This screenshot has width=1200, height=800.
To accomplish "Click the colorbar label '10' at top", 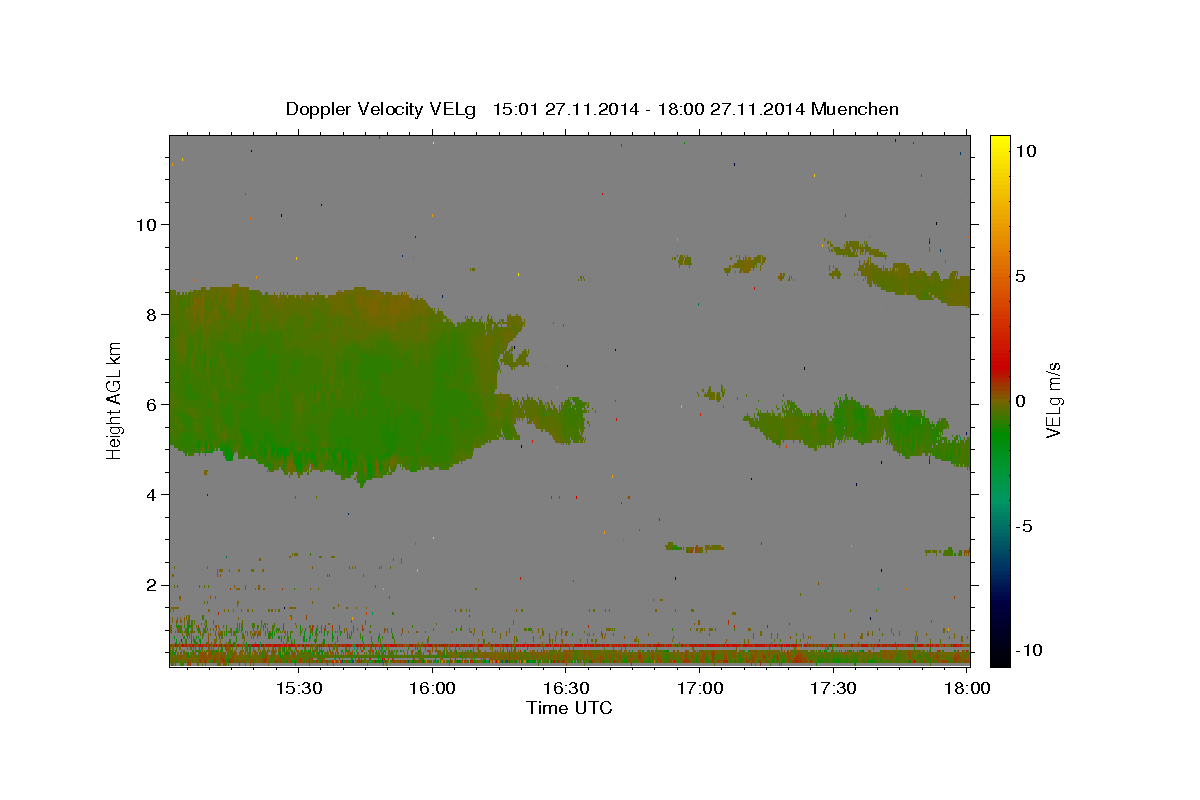I will coord(1025,151).
